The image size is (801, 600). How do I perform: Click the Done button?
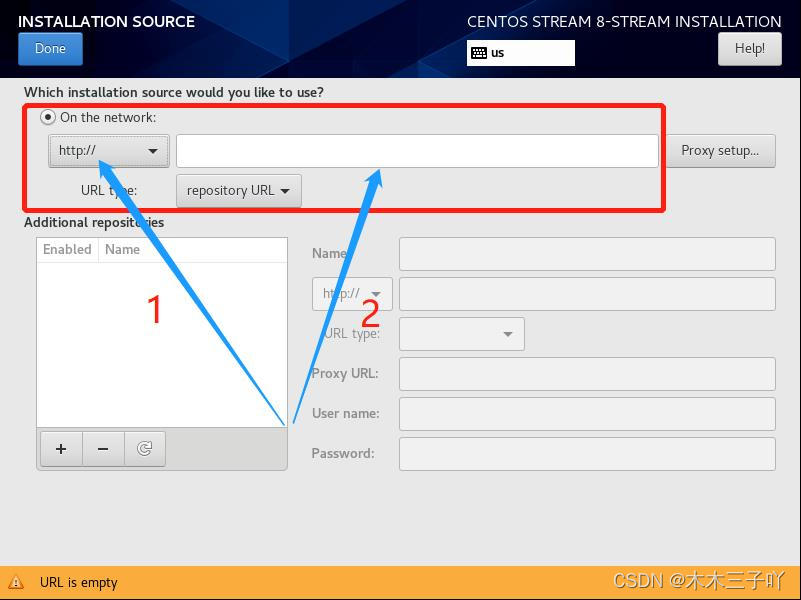(50, 48)
